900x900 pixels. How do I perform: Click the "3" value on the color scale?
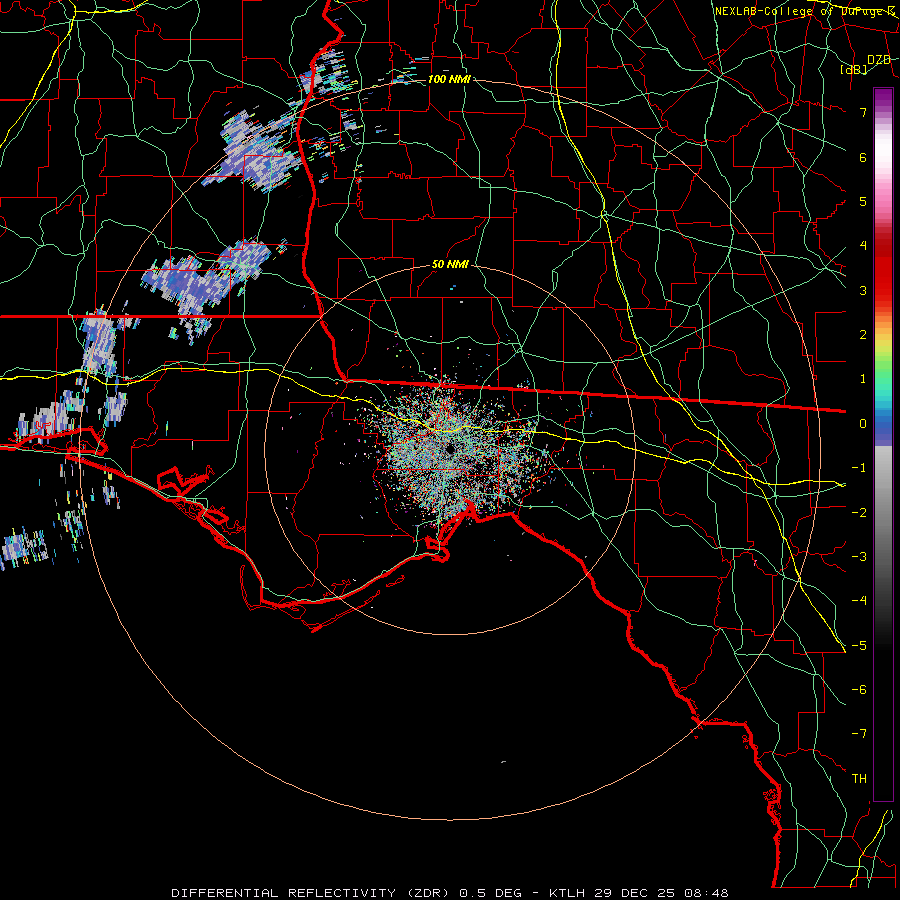(863, 290)
